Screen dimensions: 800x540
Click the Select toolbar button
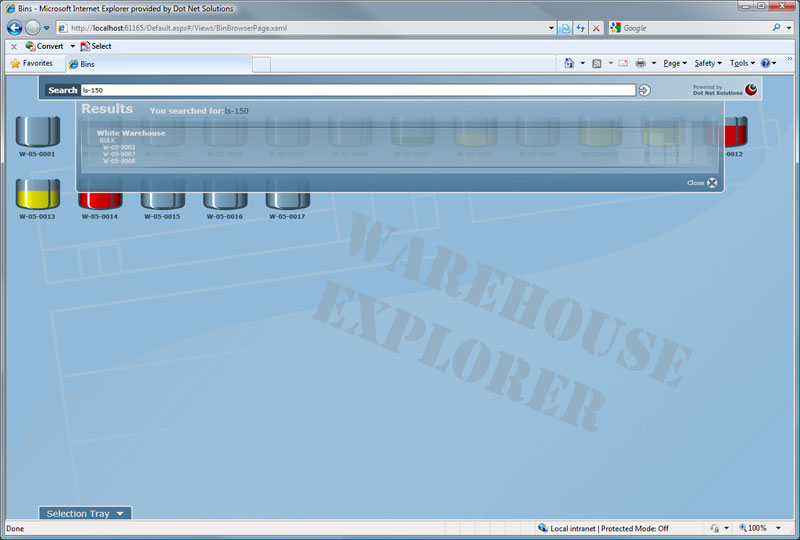pos(95,46)
